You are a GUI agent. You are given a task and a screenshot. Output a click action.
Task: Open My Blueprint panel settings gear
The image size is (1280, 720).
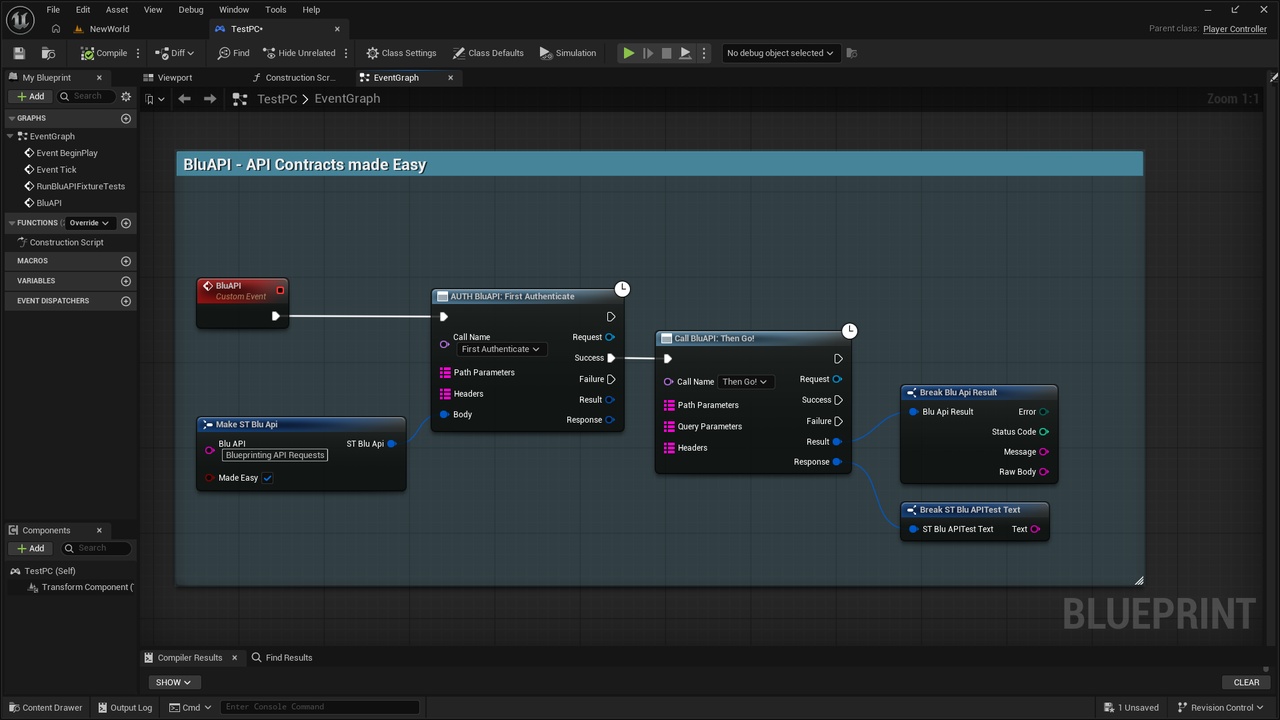click(x=126, y=96)
